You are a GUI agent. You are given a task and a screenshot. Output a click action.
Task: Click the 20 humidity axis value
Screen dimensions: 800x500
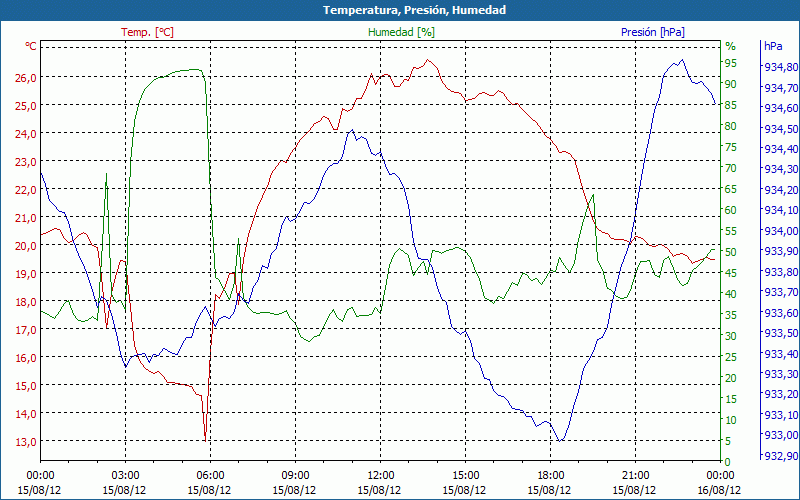point(731,379)
